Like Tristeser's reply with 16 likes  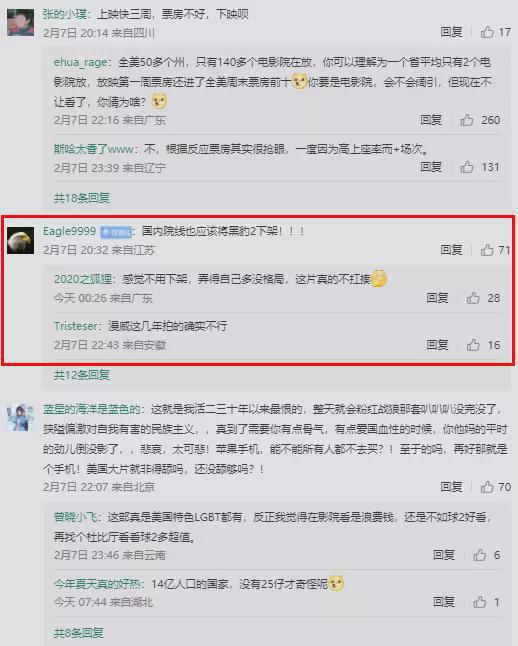pyautogui.click(x=473, y=345)
